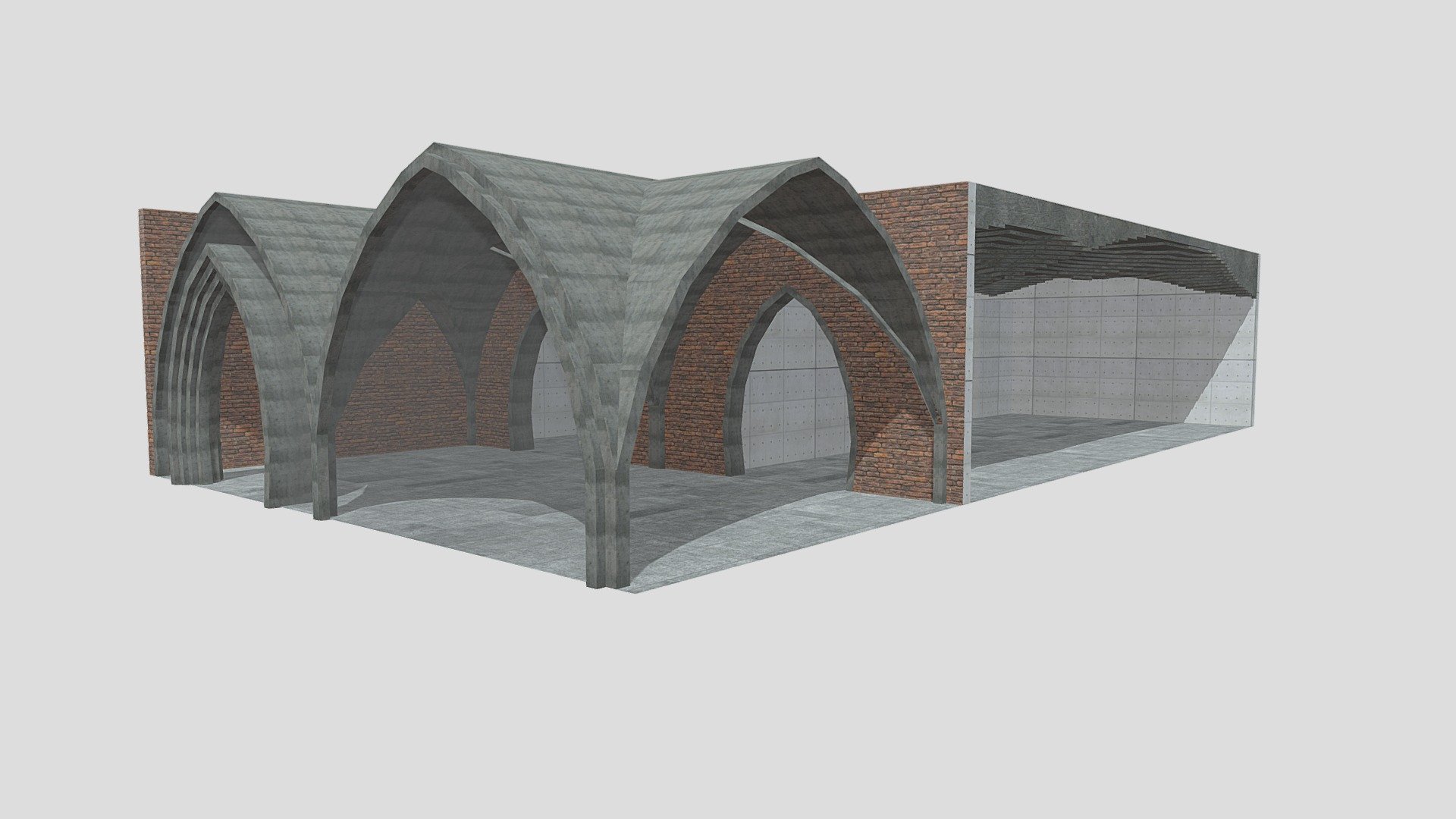Click the front corner of the floor slab
The height and width of the screenshot is (819, 1456).
(634, 590)
